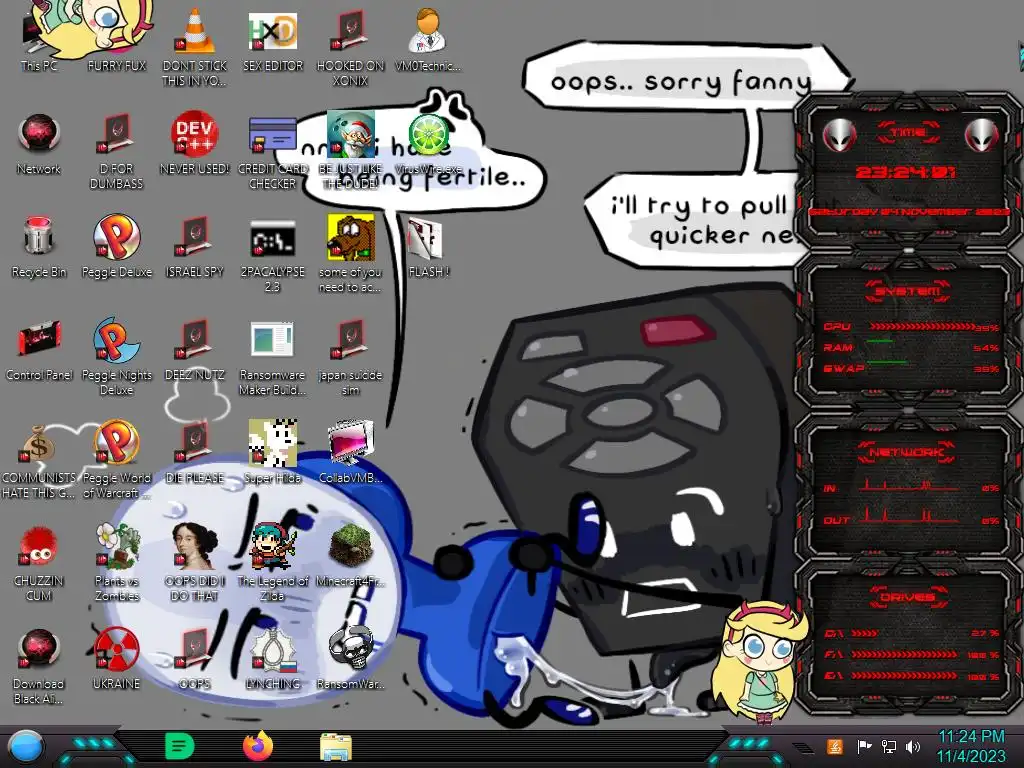Open the green chat app on taskbar
The width and height of the screenshot is (1024, 768).
[180, 746]
